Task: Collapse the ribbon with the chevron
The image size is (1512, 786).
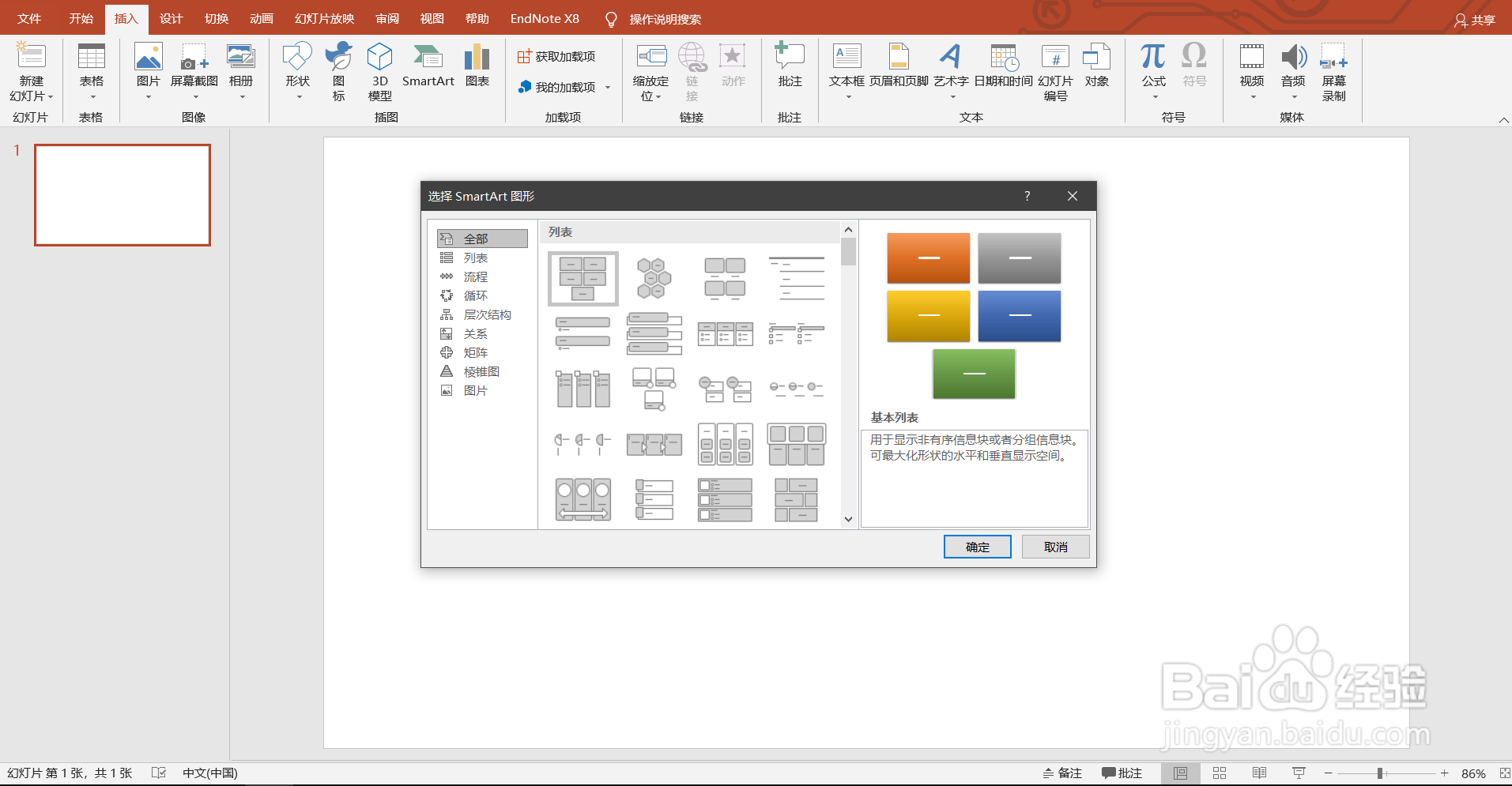Action: pyautogui.click(x=1503, y=120)
